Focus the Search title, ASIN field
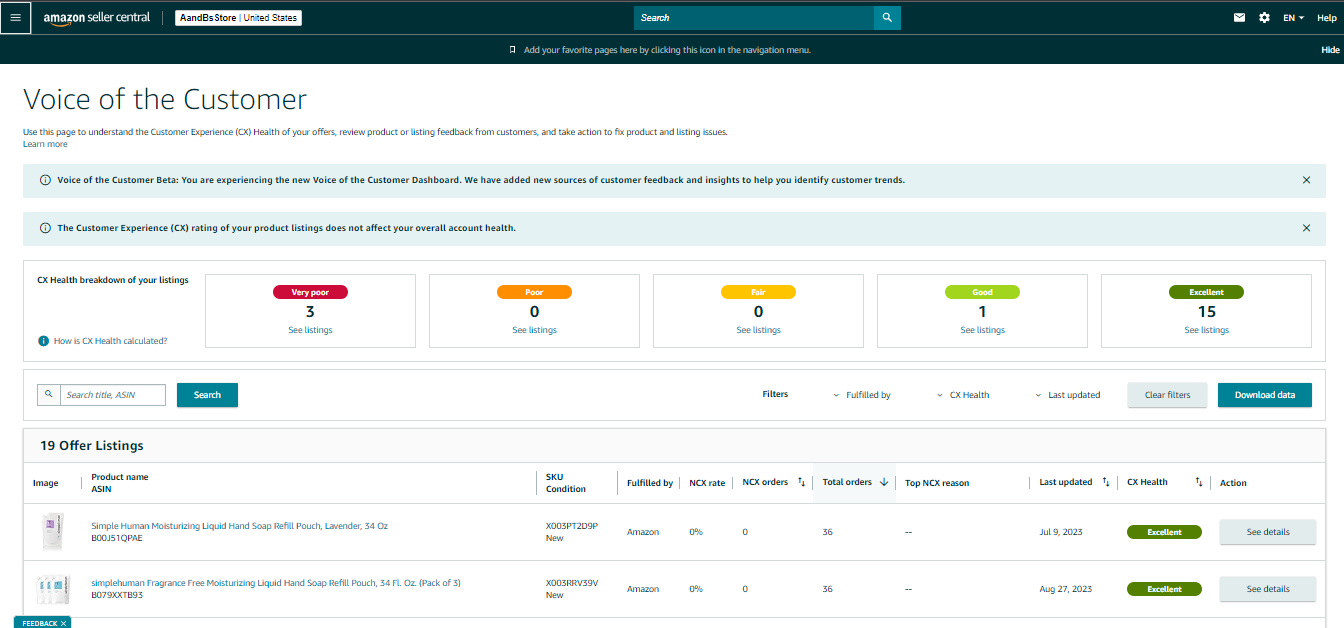Screen dimensions: 1344x628 [112, 395]
